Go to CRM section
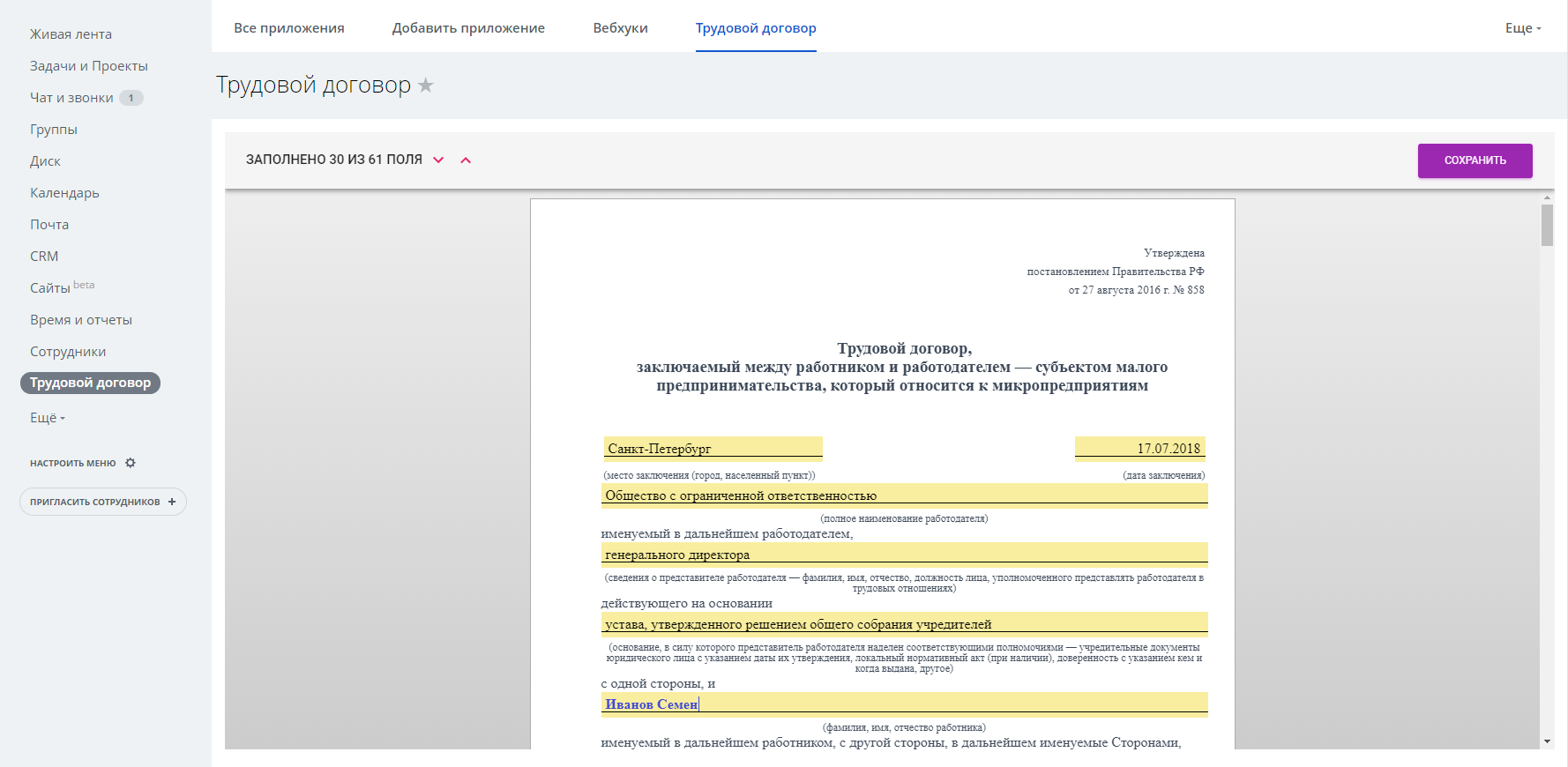This screenshot has height=767, width=1568. pos(44,257)
